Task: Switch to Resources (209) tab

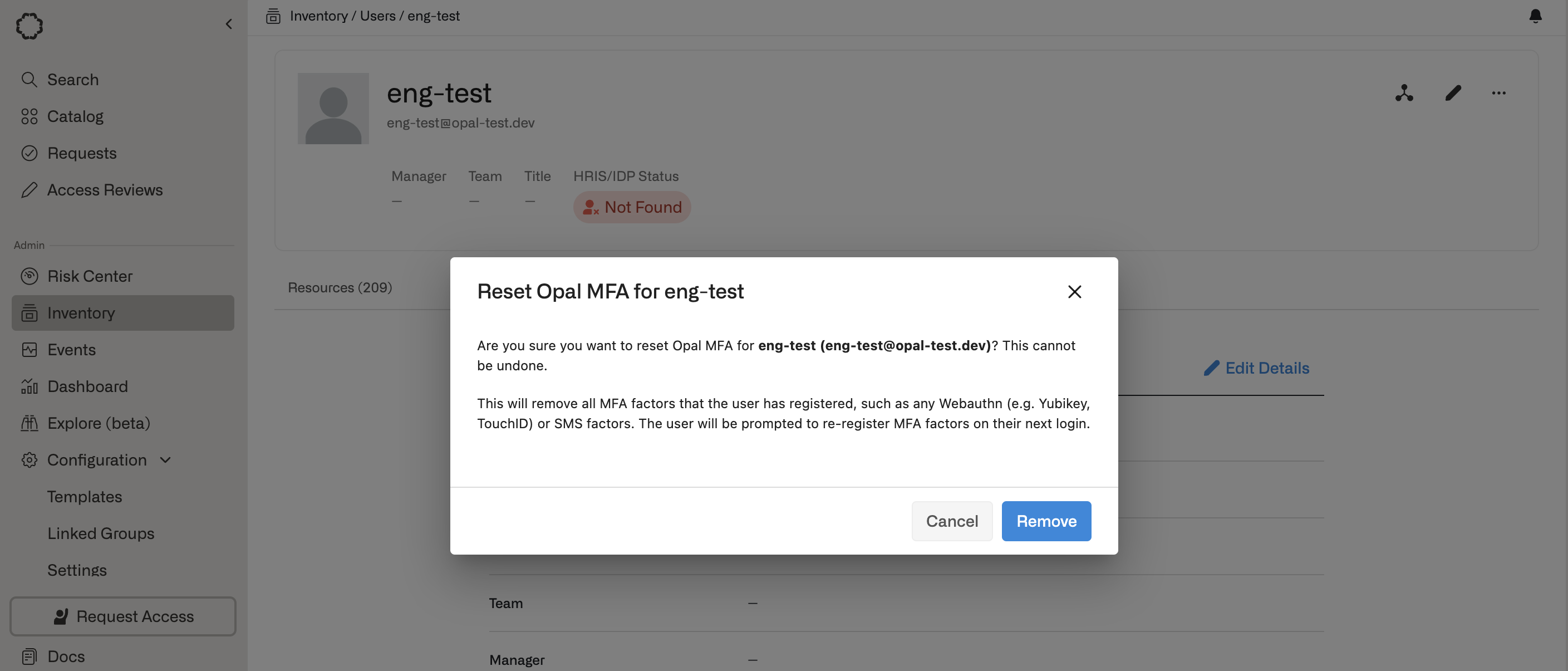Action: [340, 287]
